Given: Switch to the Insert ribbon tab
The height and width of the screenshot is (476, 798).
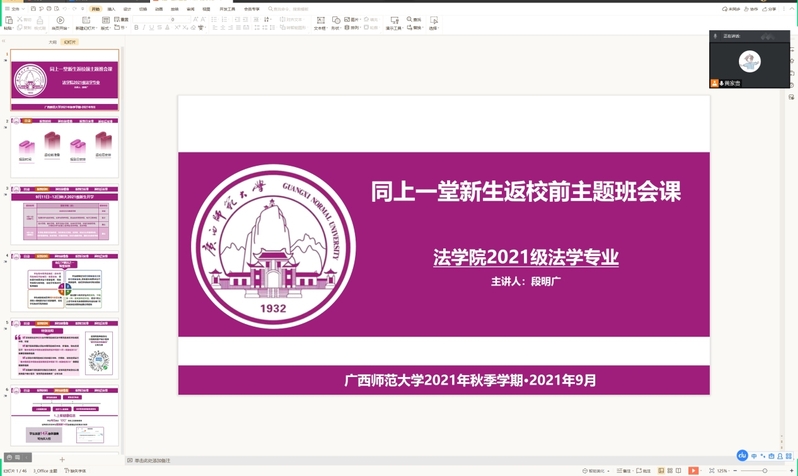Looking at the screenshot, I should coord(111,9).
